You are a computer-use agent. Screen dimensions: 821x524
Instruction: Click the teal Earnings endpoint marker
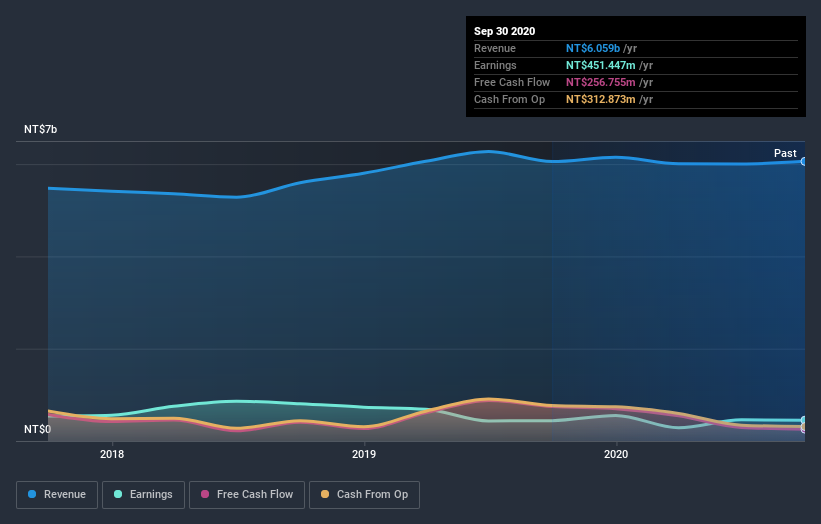coord(804,420)
